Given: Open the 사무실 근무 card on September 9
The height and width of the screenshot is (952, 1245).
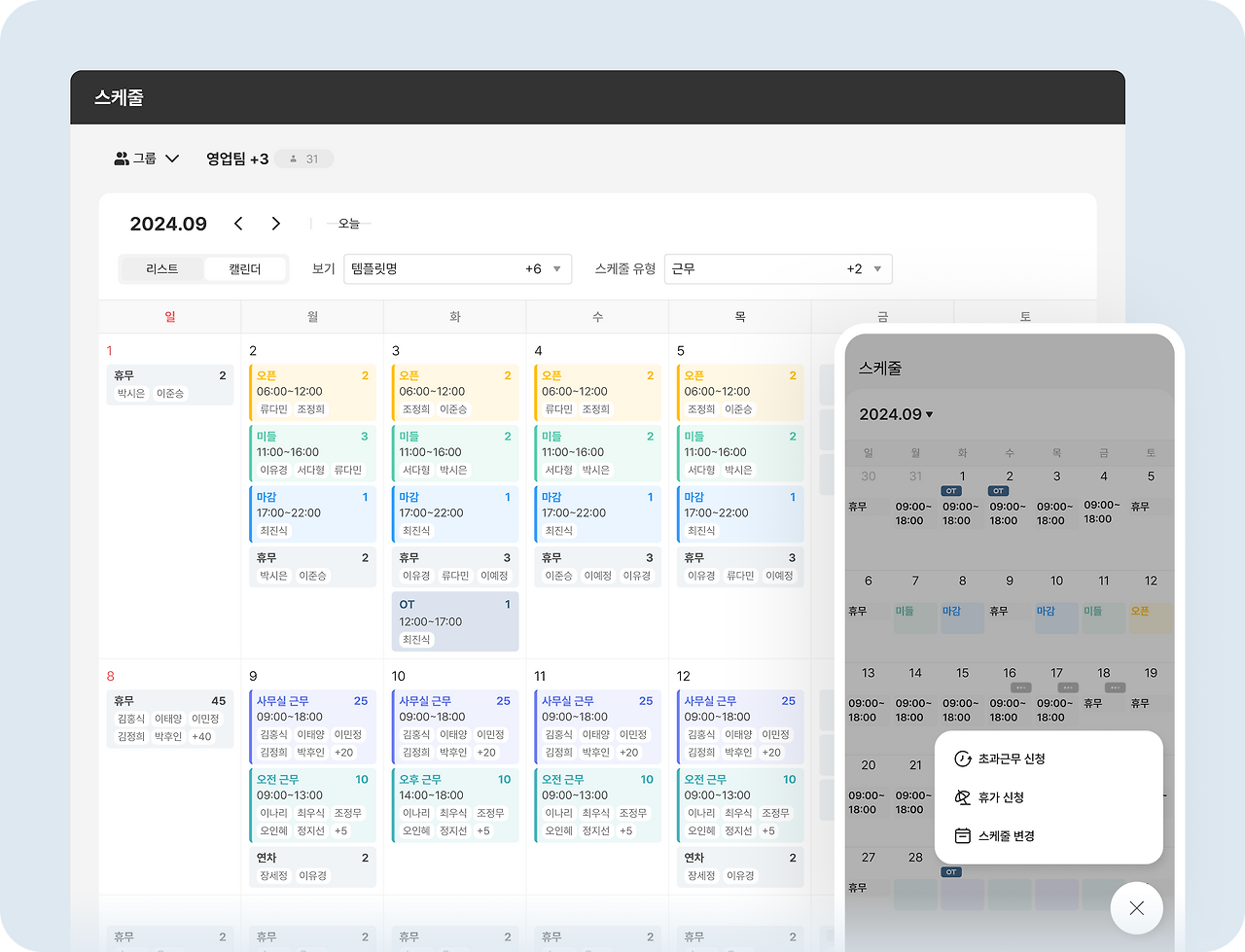Looking at the screenshot, I should [312, 727].
